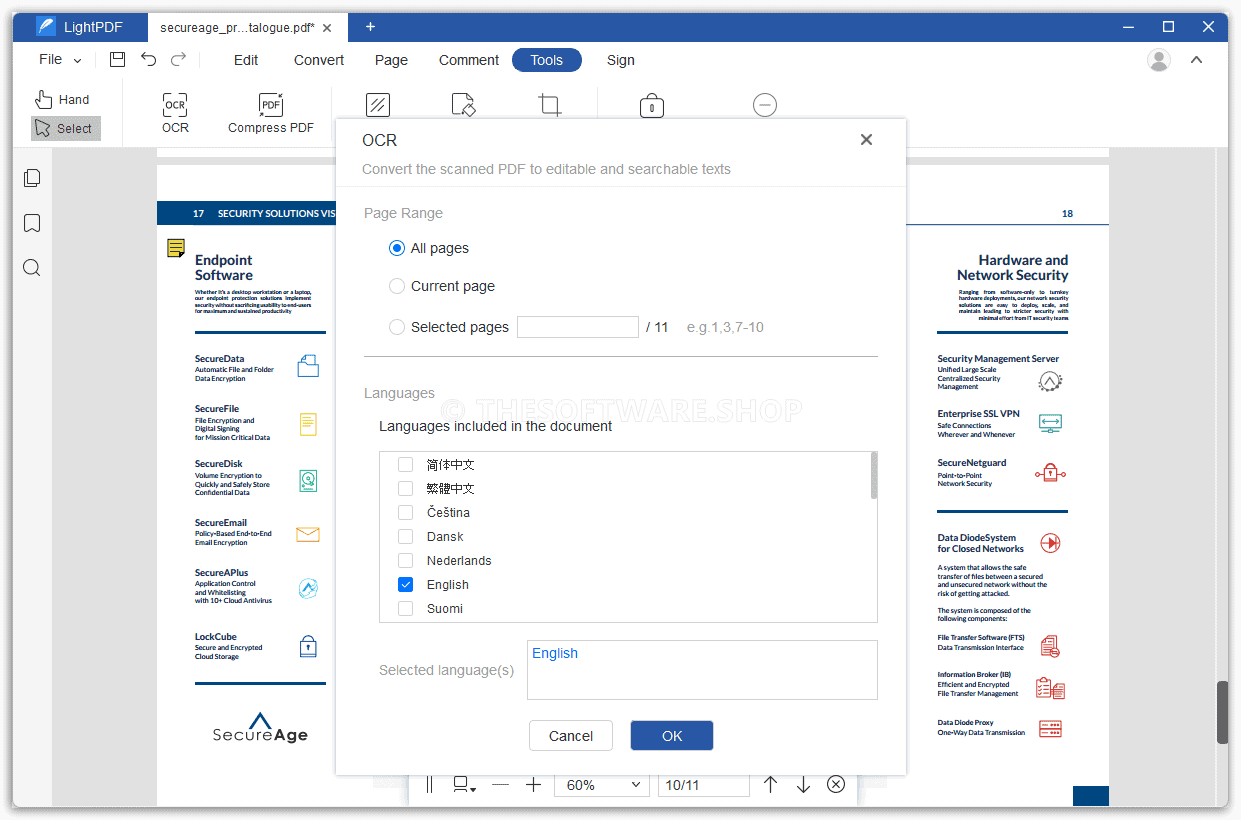
Task: Click the Enterprise SSL VPN heading
Action: (979, 414)
